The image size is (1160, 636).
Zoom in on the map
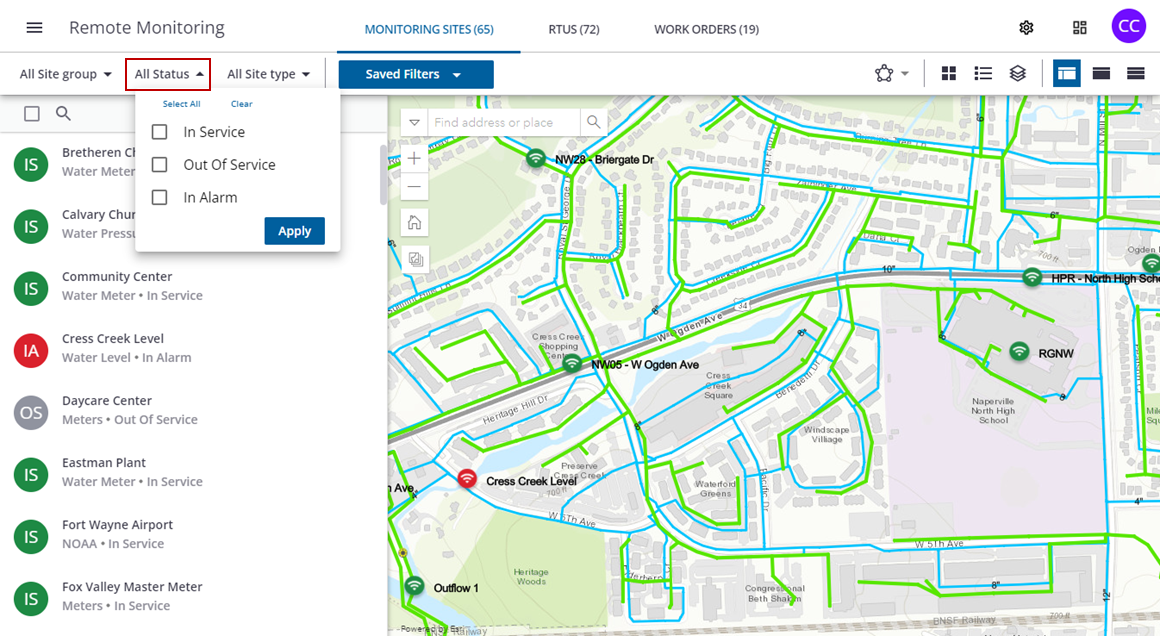pos(414,158)
